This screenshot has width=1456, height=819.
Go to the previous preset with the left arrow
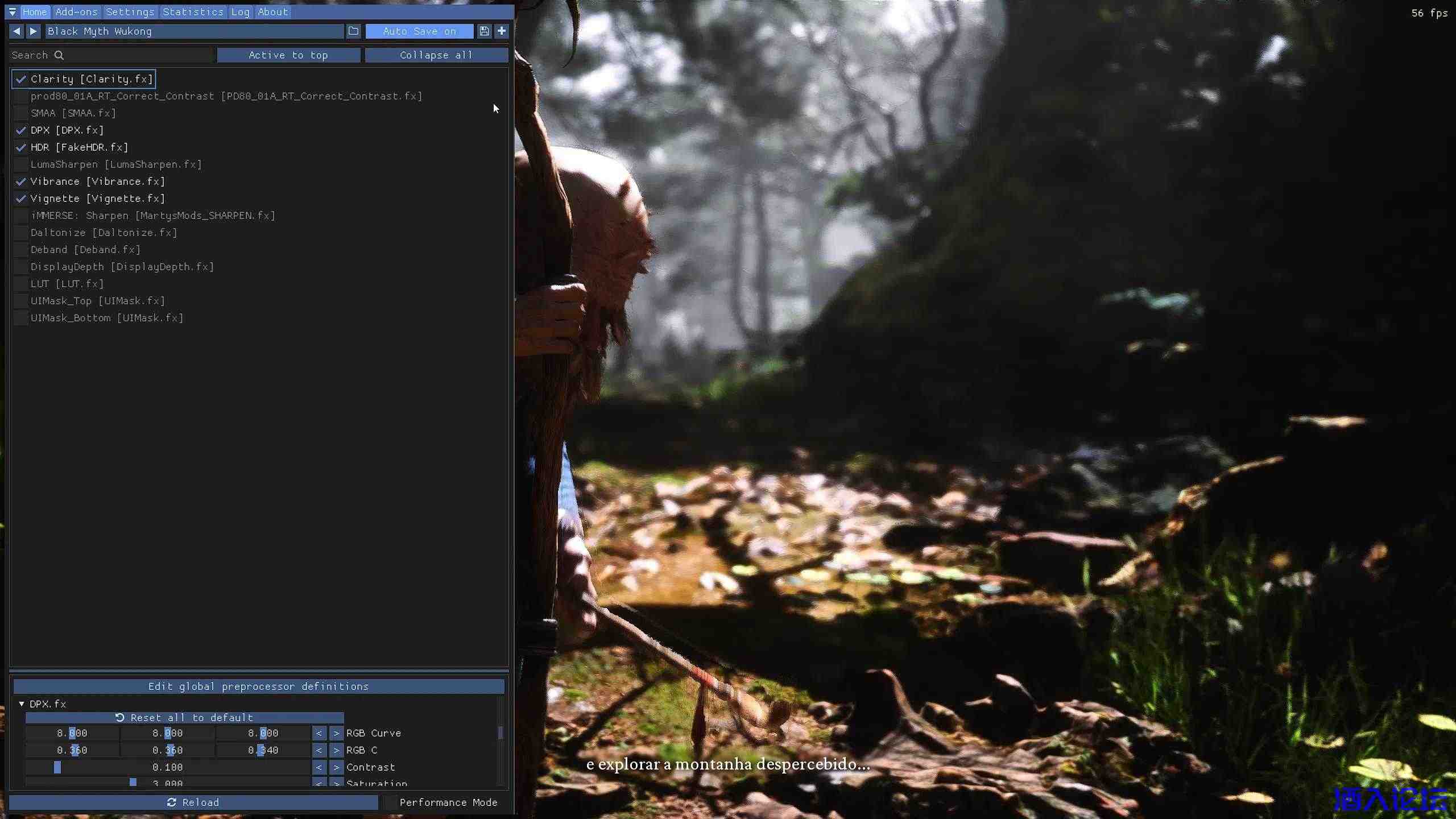click(x=16, y=31)
